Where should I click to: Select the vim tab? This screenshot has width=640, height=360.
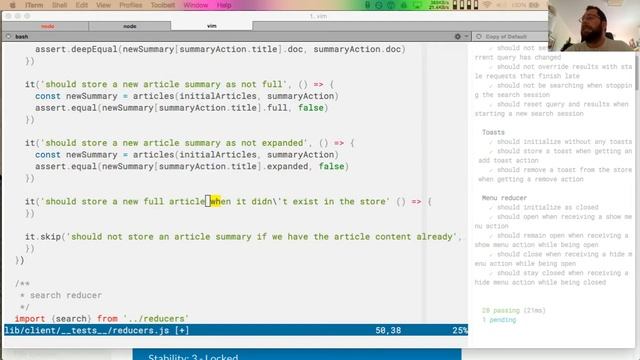(x=211, y=26)
